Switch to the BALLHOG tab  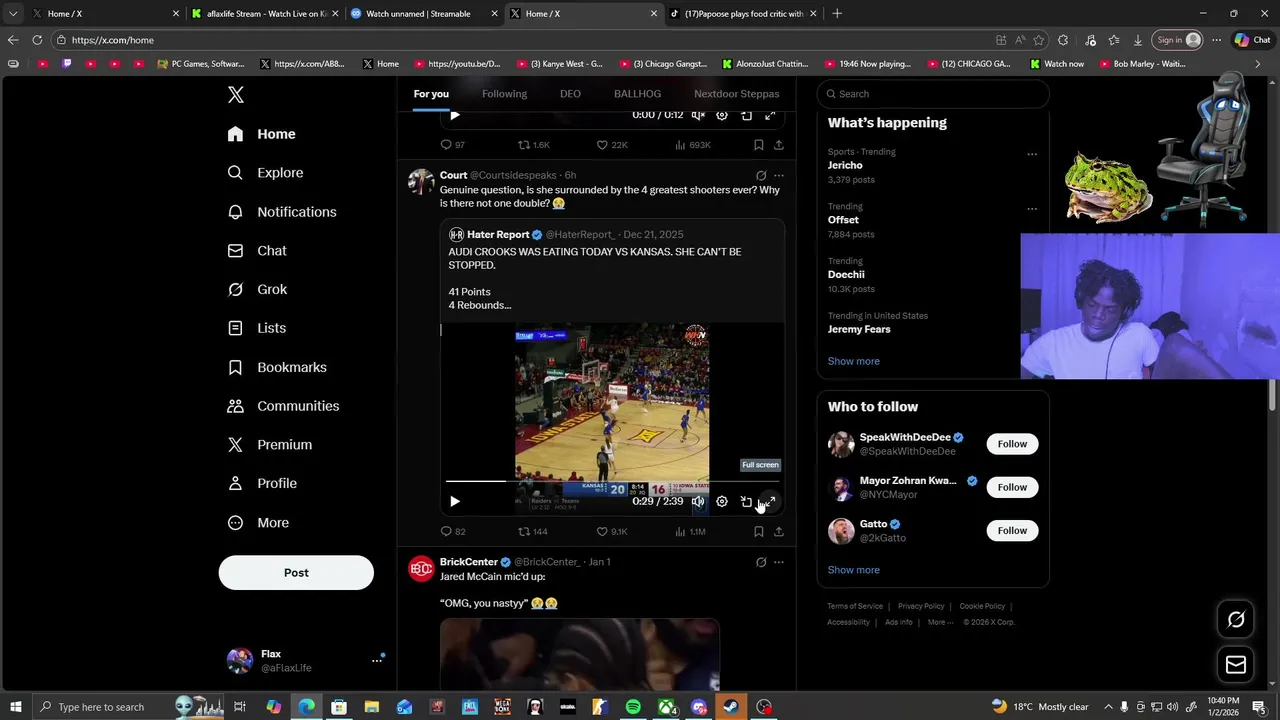tap(637, 94)
